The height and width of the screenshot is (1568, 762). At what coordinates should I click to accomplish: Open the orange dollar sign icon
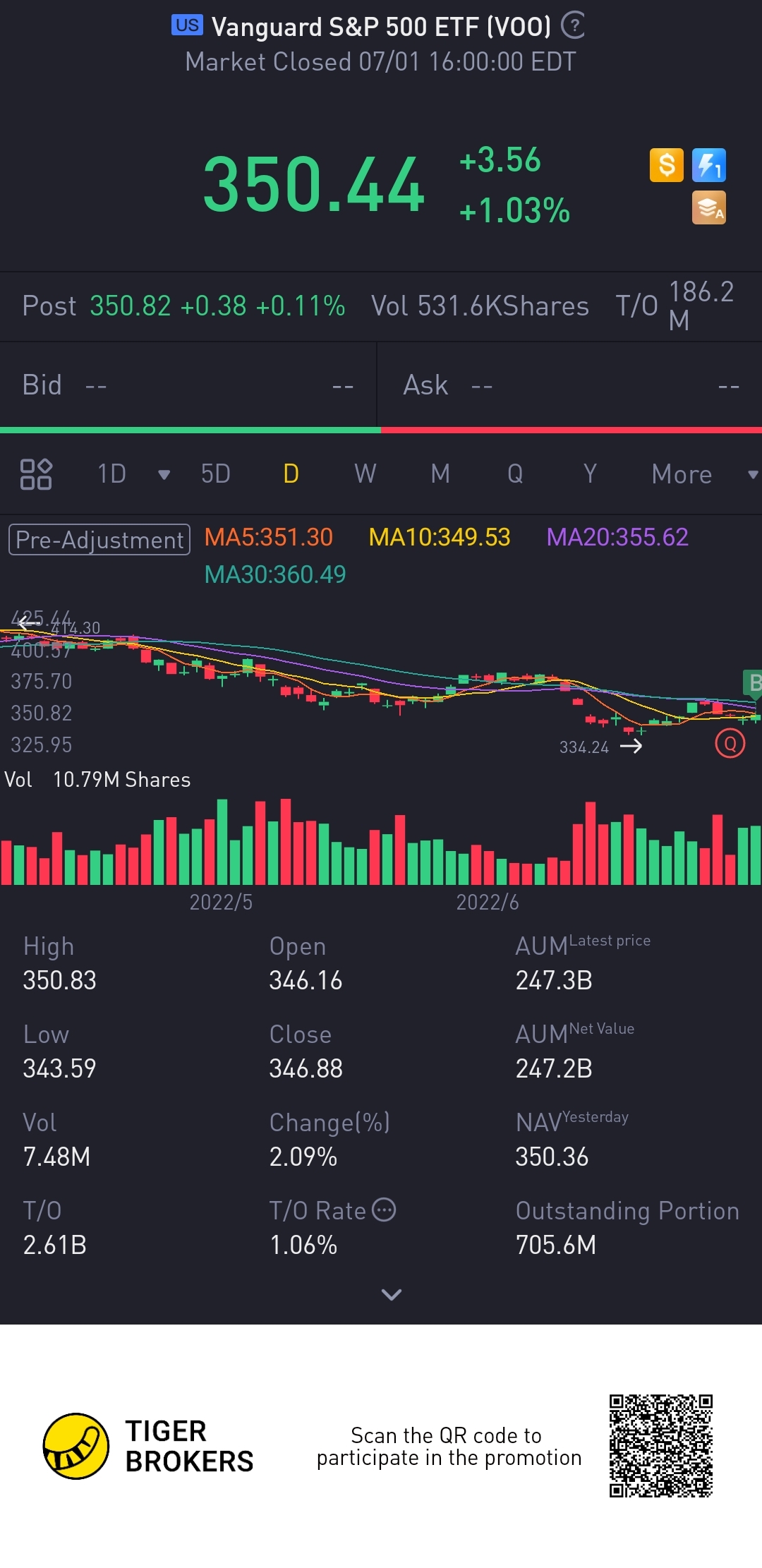pos(667,165)
